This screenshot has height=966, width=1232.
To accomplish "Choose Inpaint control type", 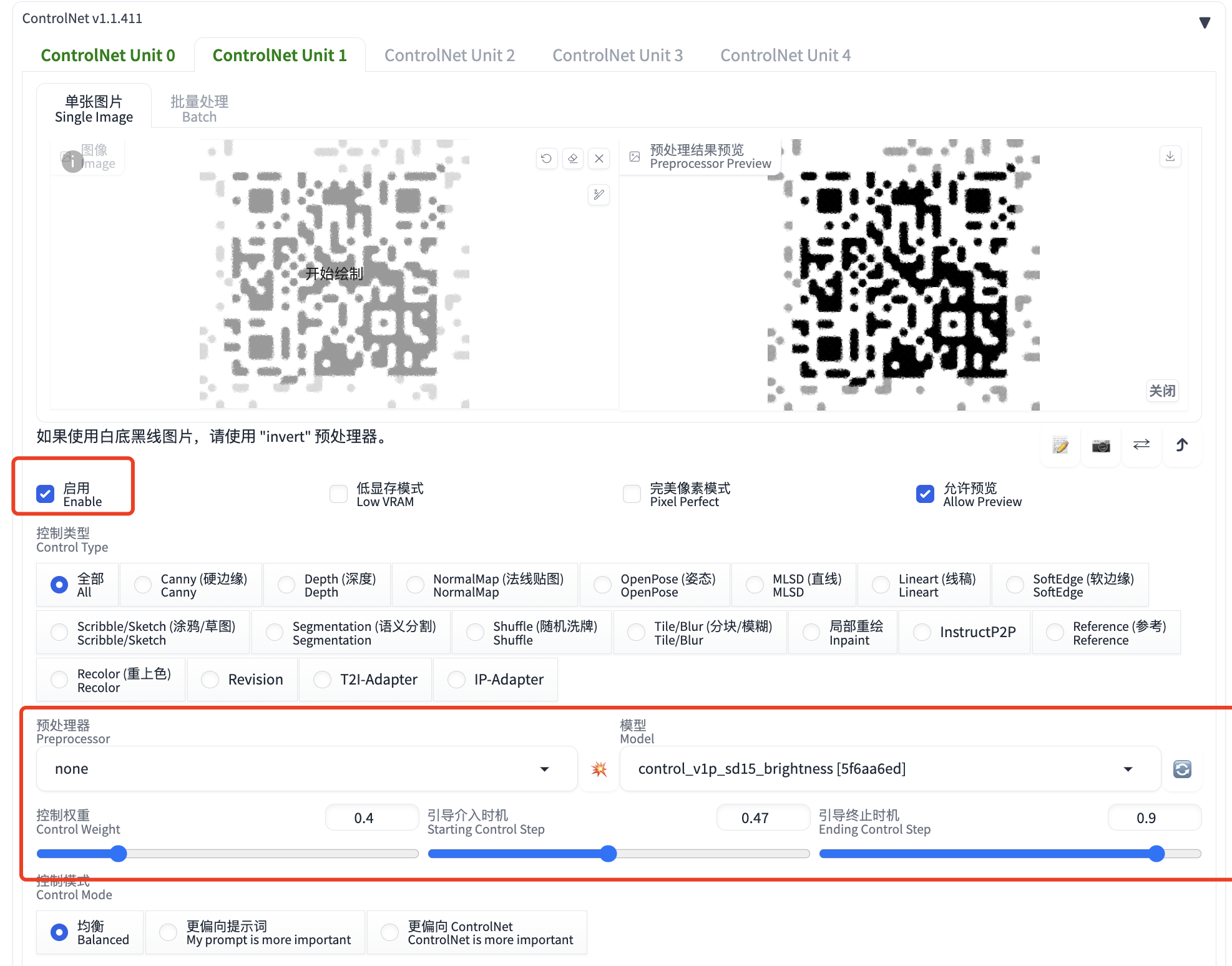I will 843,632.
